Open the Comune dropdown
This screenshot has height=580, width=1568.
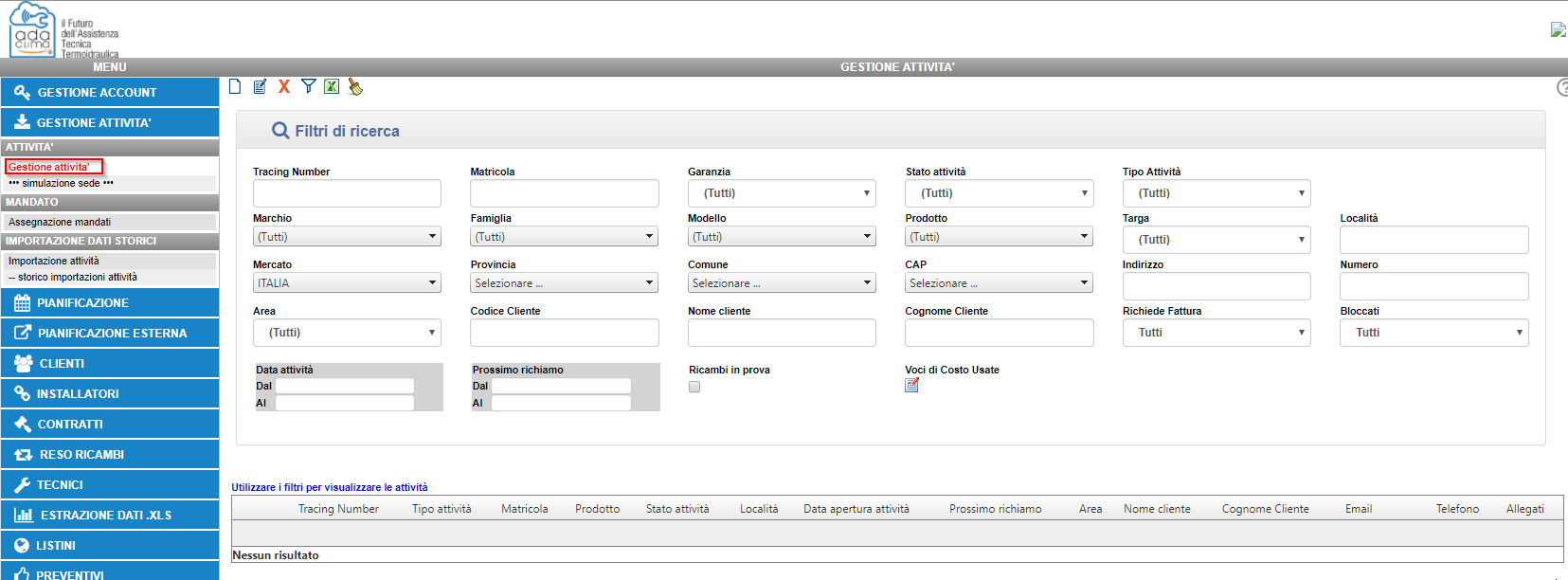pyautogui.click(x=782, y=283)
